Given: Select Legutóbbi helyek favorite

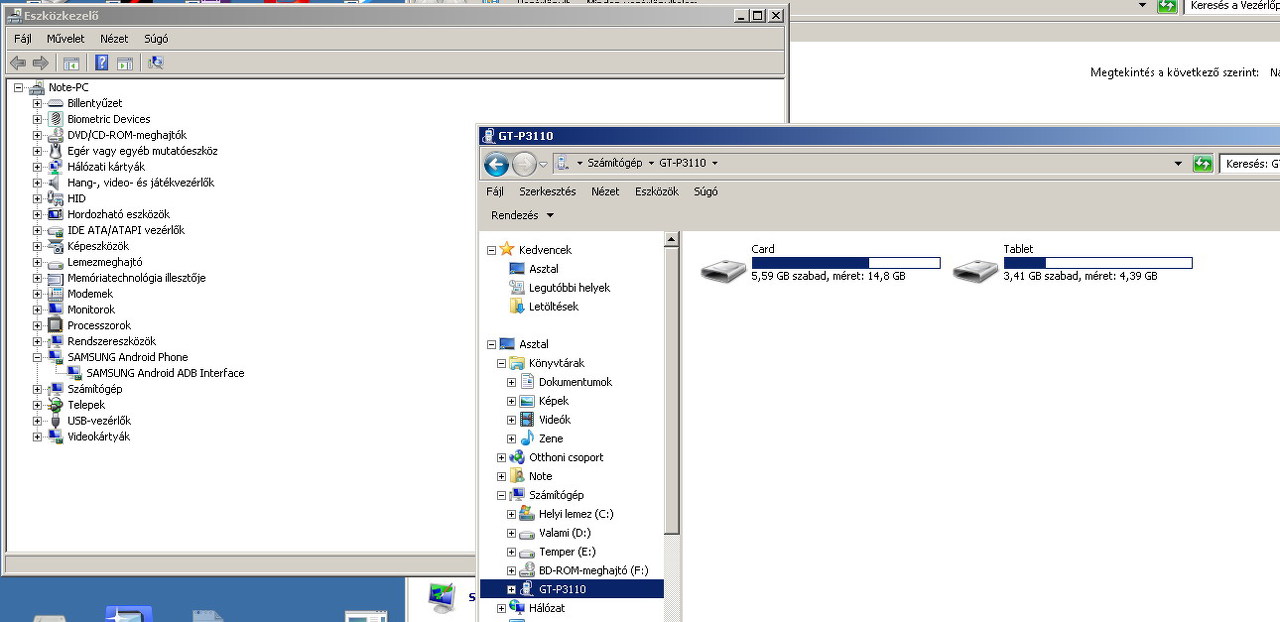Looking at the screenshot, I should tap(569, 288).
